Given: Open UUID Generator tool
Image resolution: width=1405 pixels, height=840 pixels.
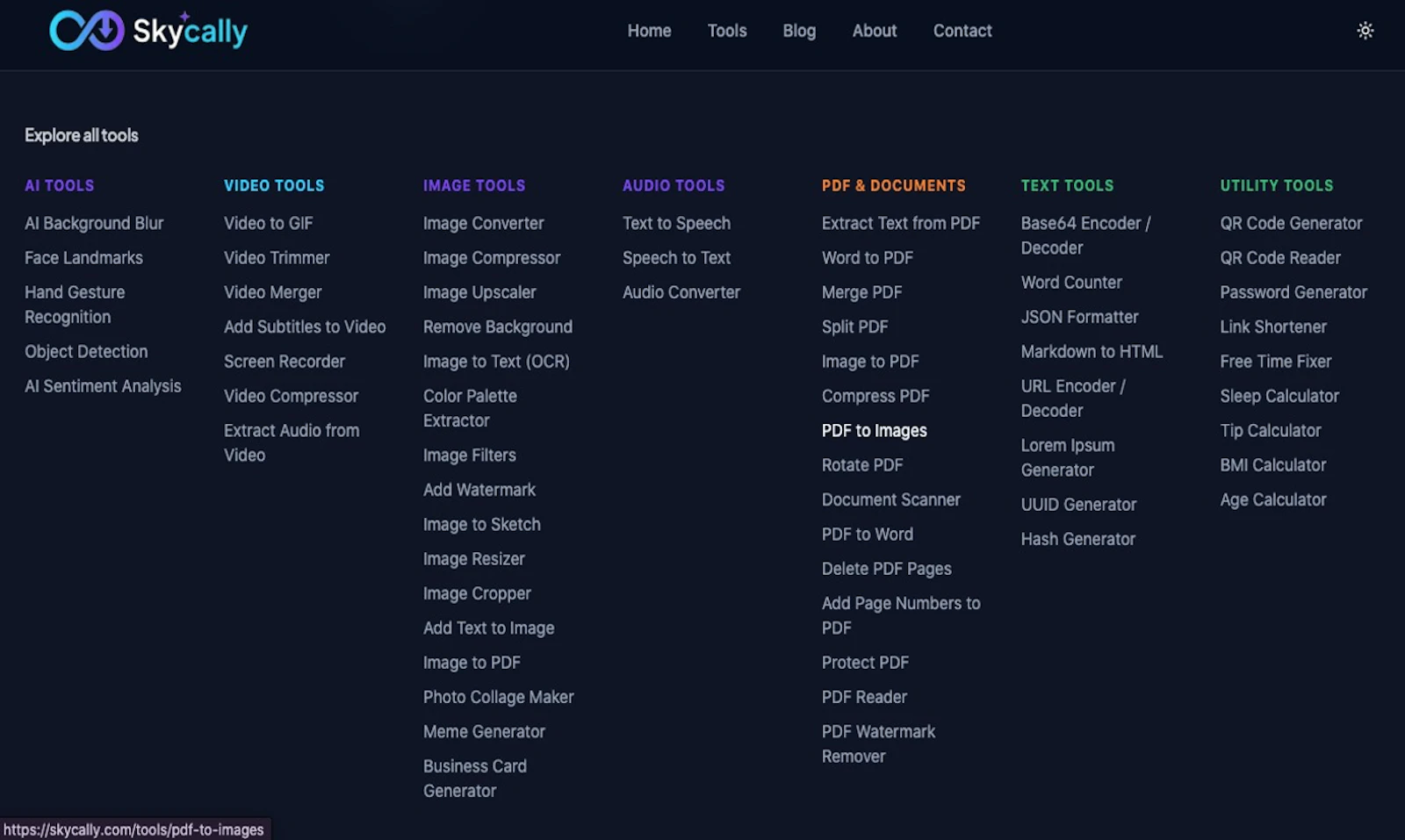Looking at the screenshot, I should (1078, 505).
